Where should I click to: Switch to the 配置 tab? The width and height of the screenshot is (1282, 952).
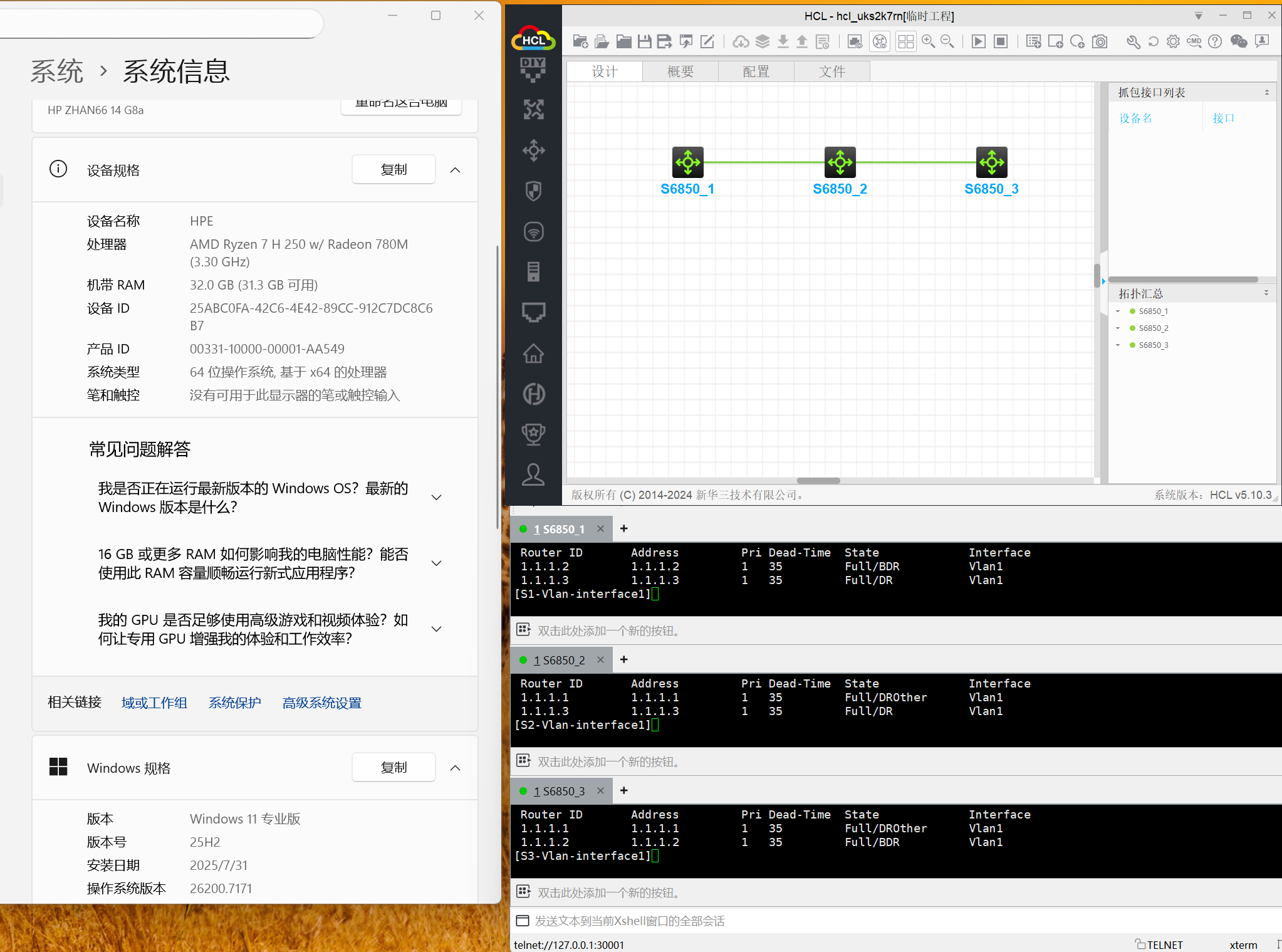[x=756, y=71]
